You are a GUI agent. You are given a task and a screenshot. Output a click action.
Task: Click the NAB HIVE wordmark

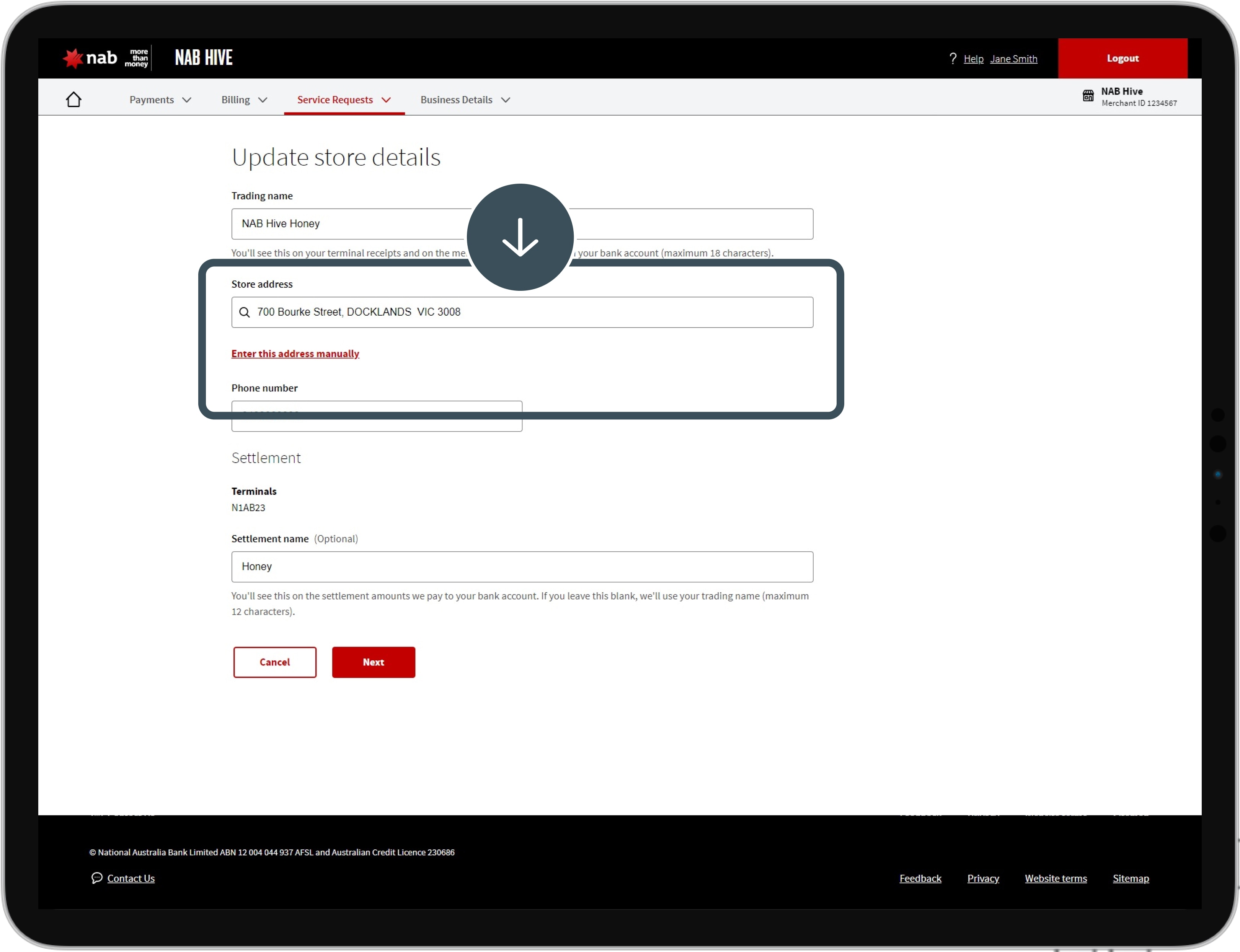[204, 58]
